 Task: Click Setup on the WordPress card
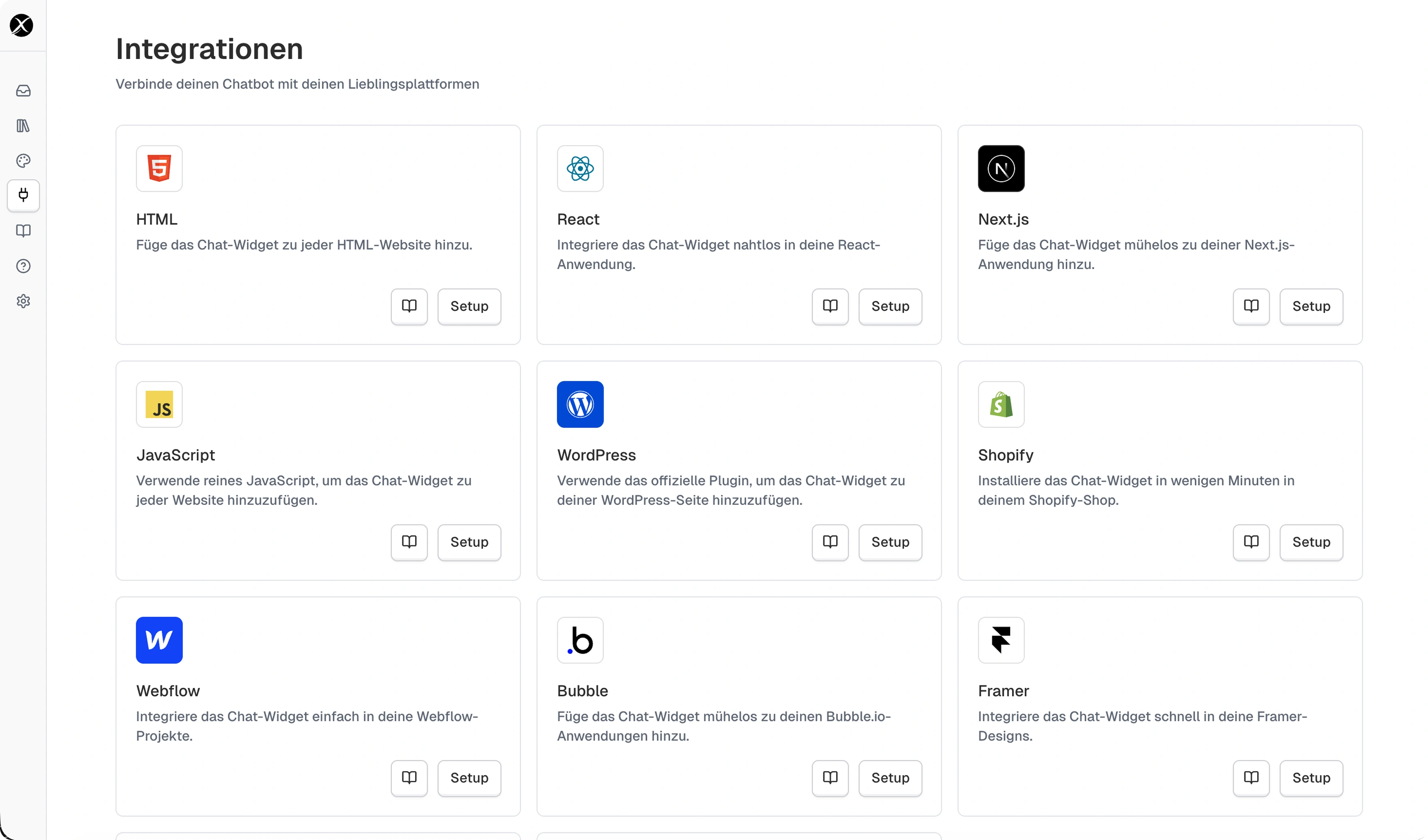point(890,542)
